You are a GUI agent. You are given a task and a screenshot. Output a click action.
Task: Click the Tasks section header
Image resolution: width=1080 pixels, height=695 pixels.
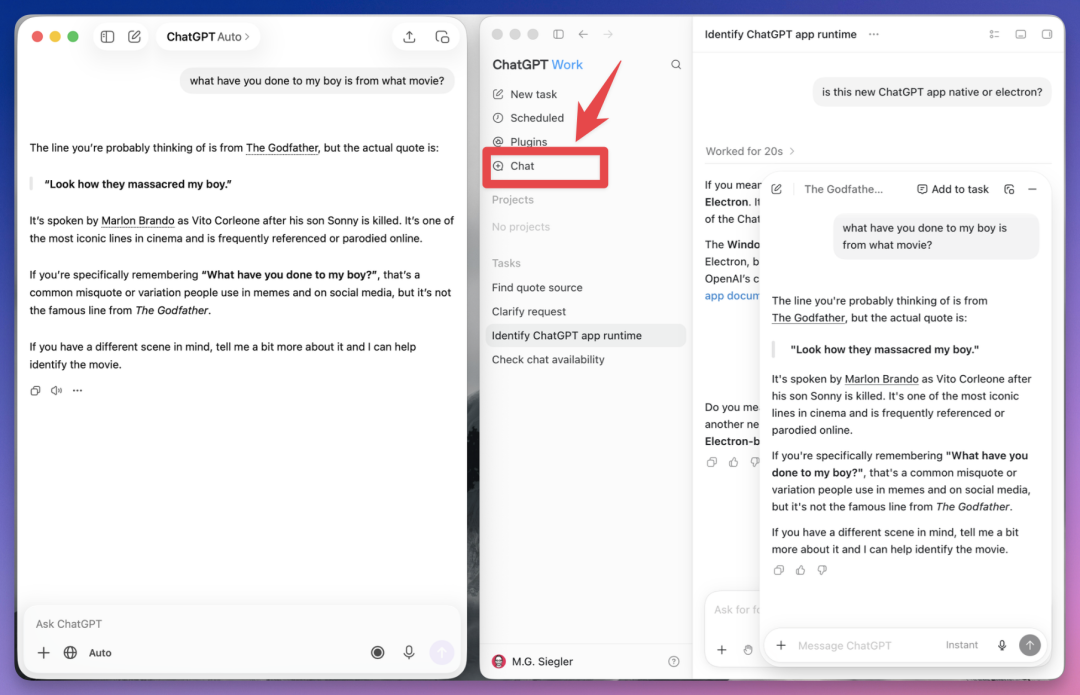coord(506,263)
